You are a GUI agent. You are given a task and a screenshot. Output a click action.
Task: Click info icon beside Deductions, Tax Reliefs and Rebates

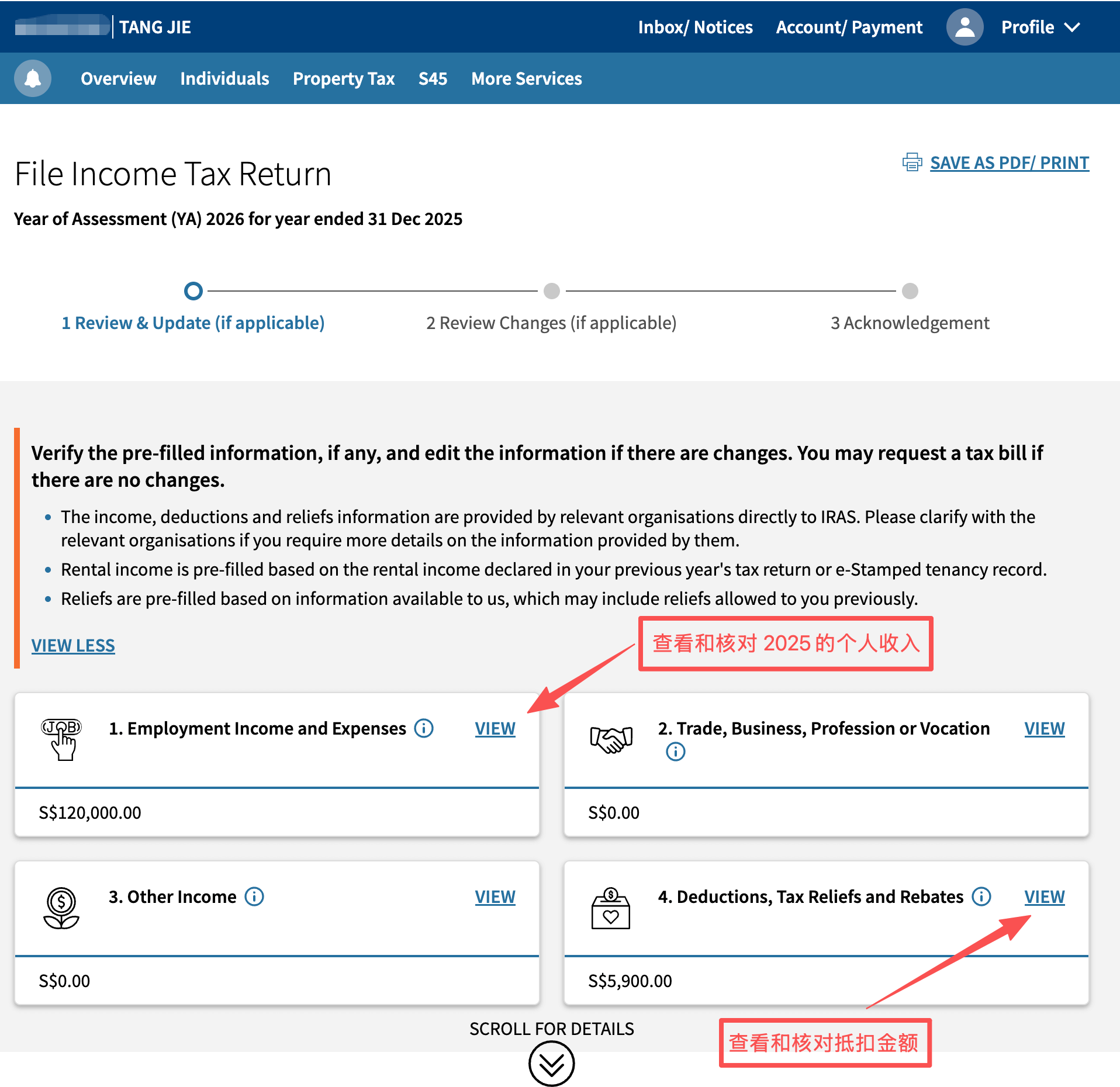click(981, 896)
